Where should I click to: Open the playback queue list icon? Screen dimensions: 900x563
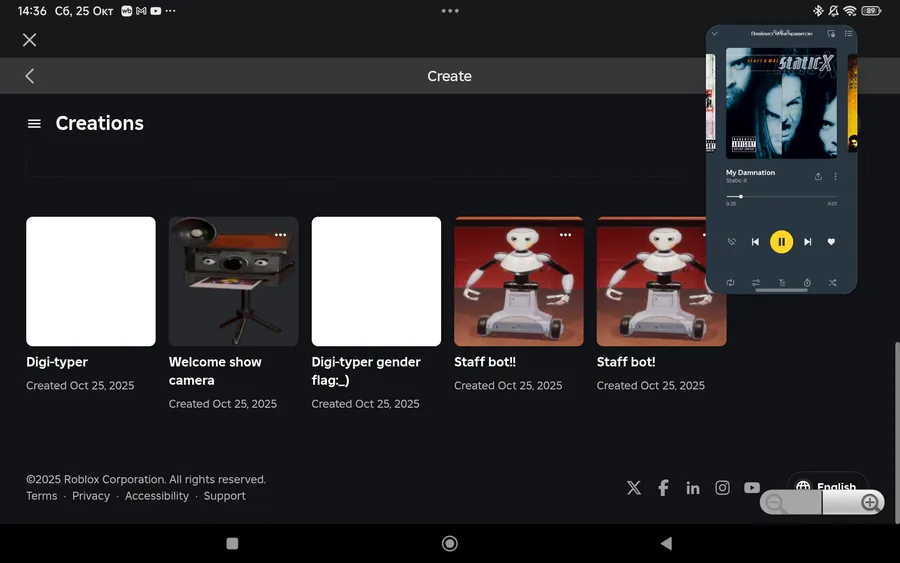(848, 33)
